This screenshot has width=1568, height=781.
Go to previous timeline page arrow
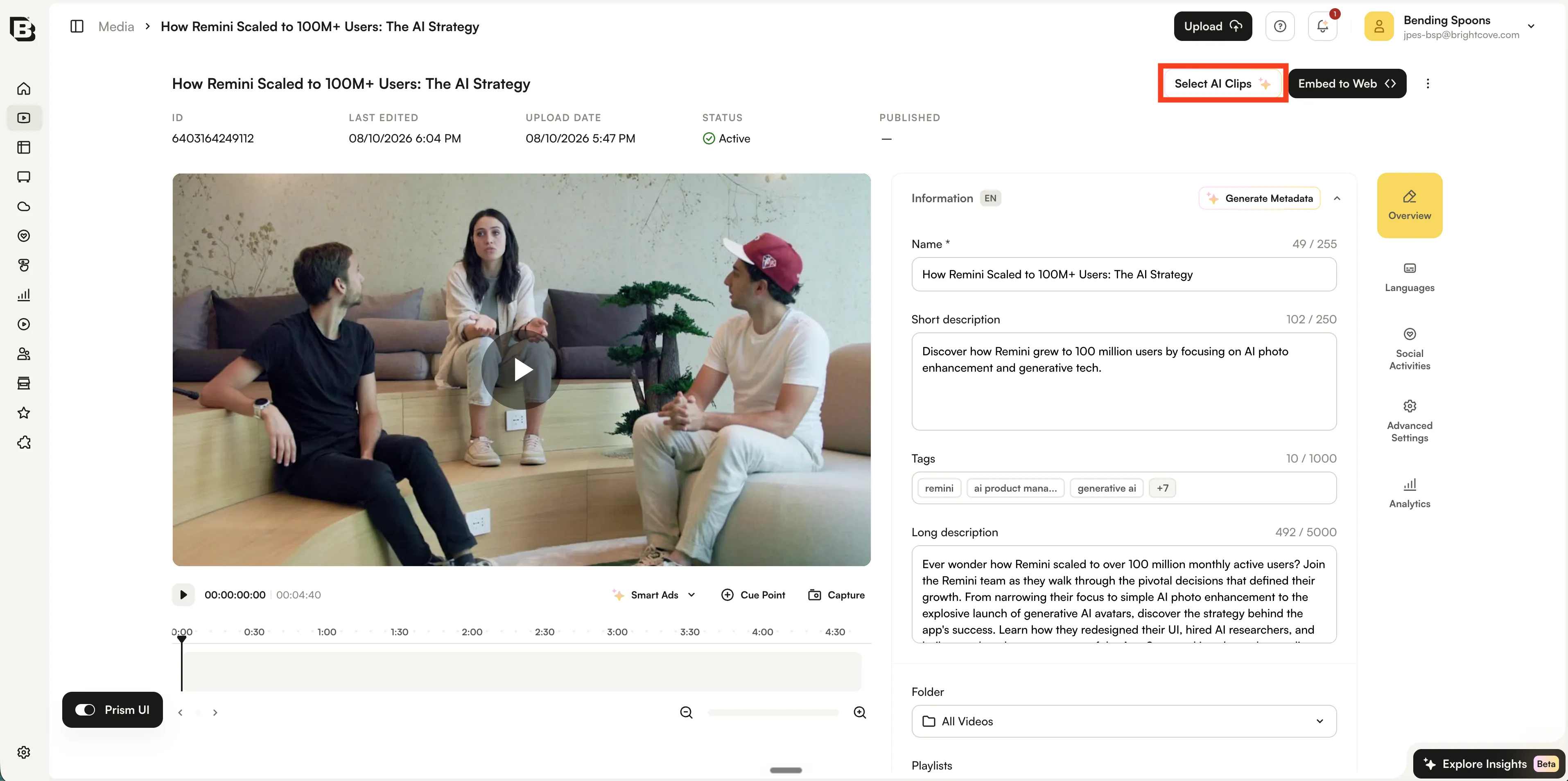180,712
